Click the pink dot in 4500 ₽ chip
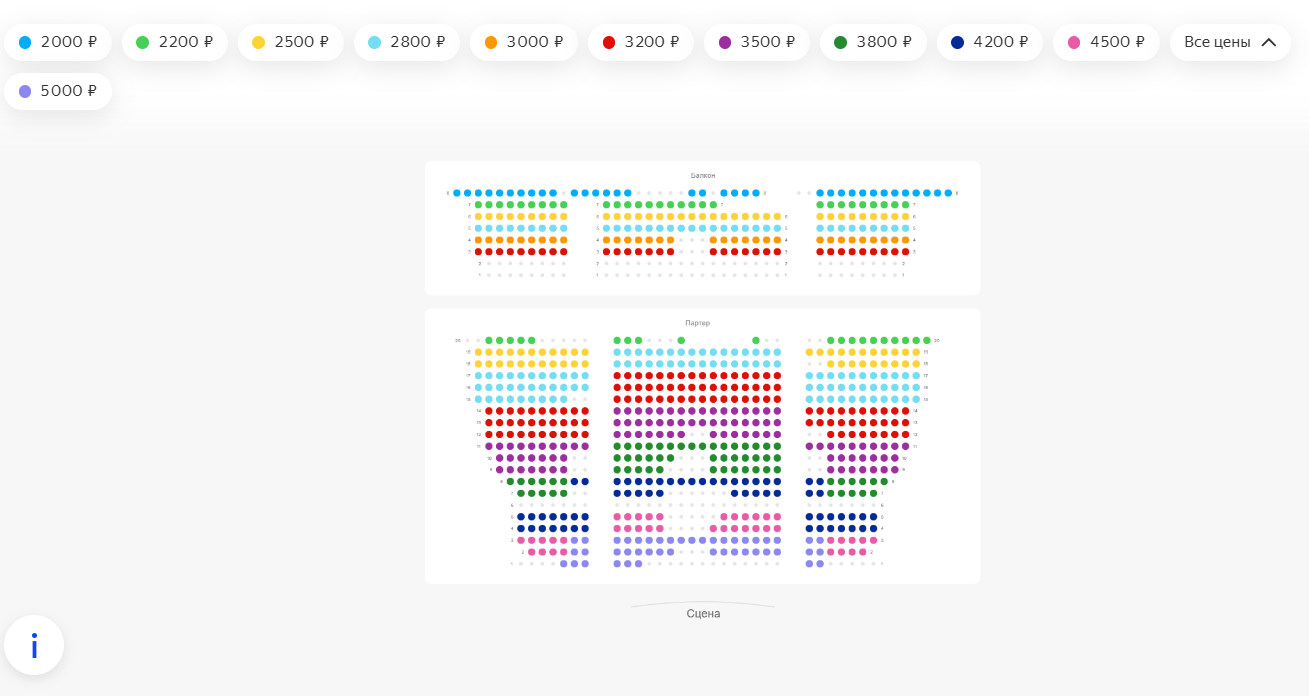This screenshot has width=1309, height=696. [1074, 42]
